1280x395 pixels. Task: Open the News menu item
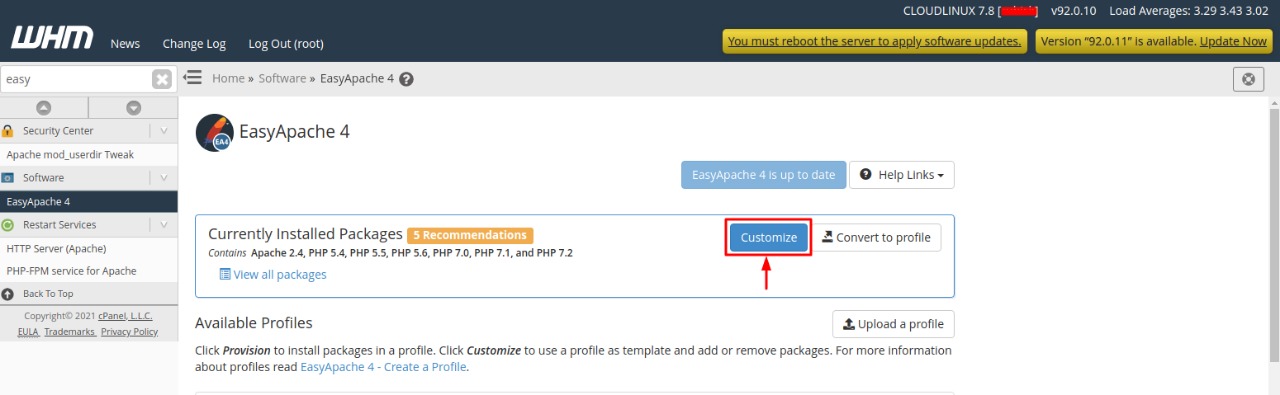pyautogui.click(x=125, y=44)
